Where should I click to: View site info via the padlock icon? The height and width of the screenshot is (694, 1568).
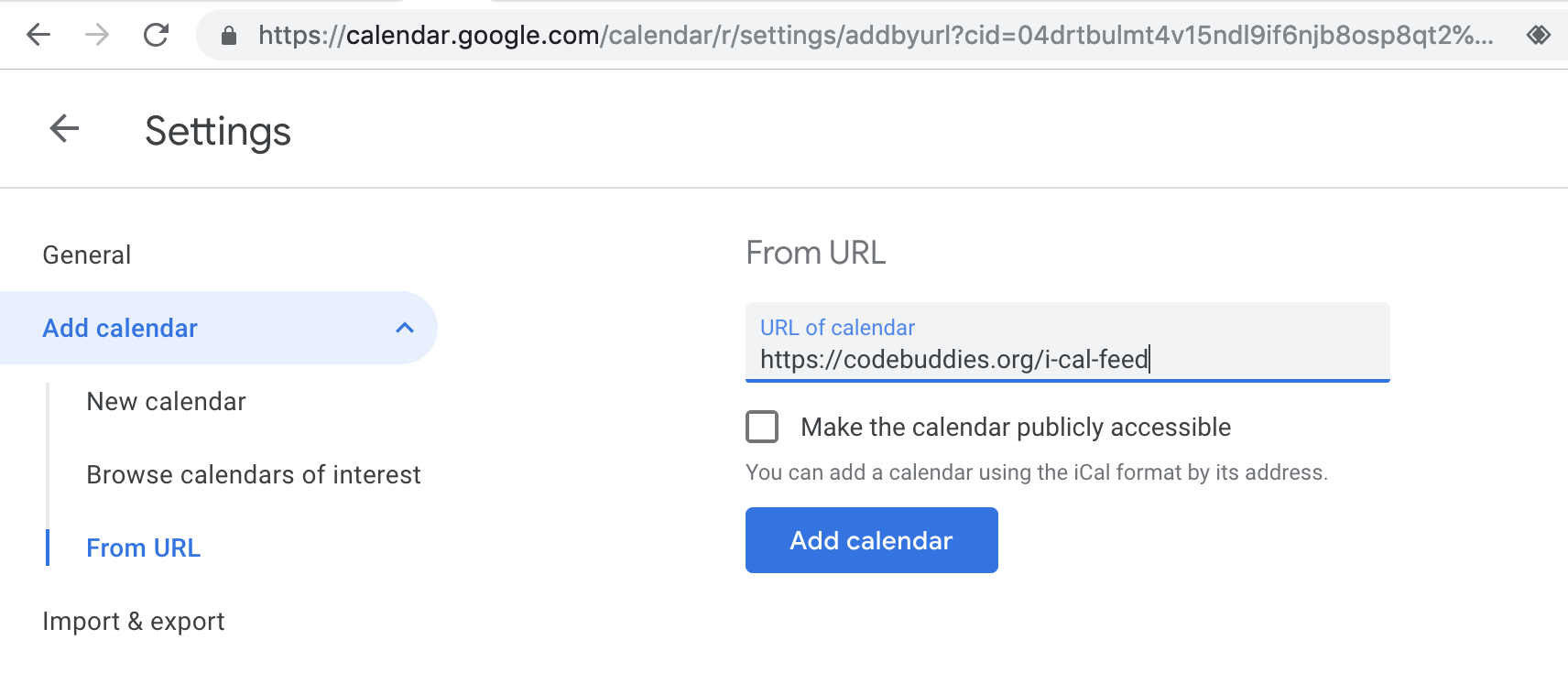(x=229, y=36)
